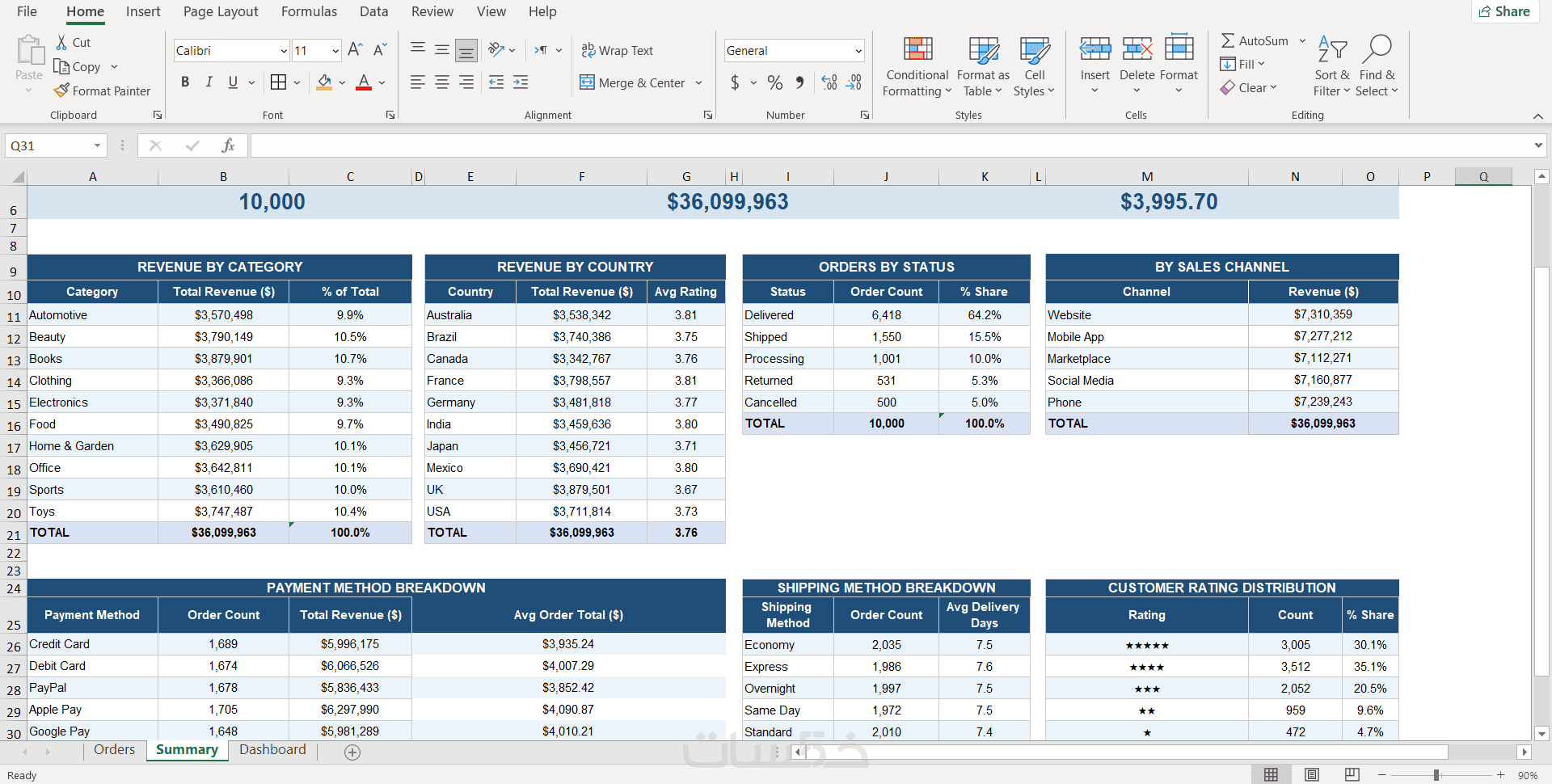Click the Sort & Filter icon
1552x784 pixels.
pos(1331,50)
